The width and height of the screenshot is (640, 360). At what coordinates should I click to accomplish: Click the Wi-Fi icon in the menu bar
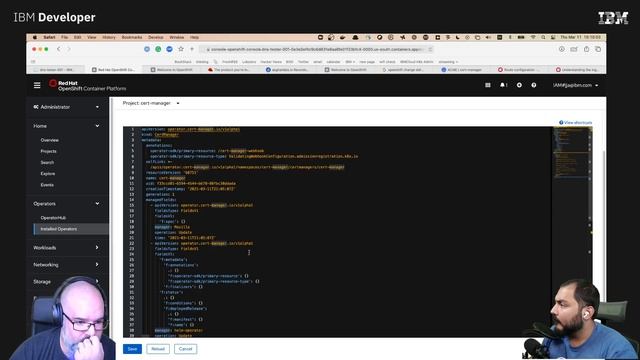[533, 38]
